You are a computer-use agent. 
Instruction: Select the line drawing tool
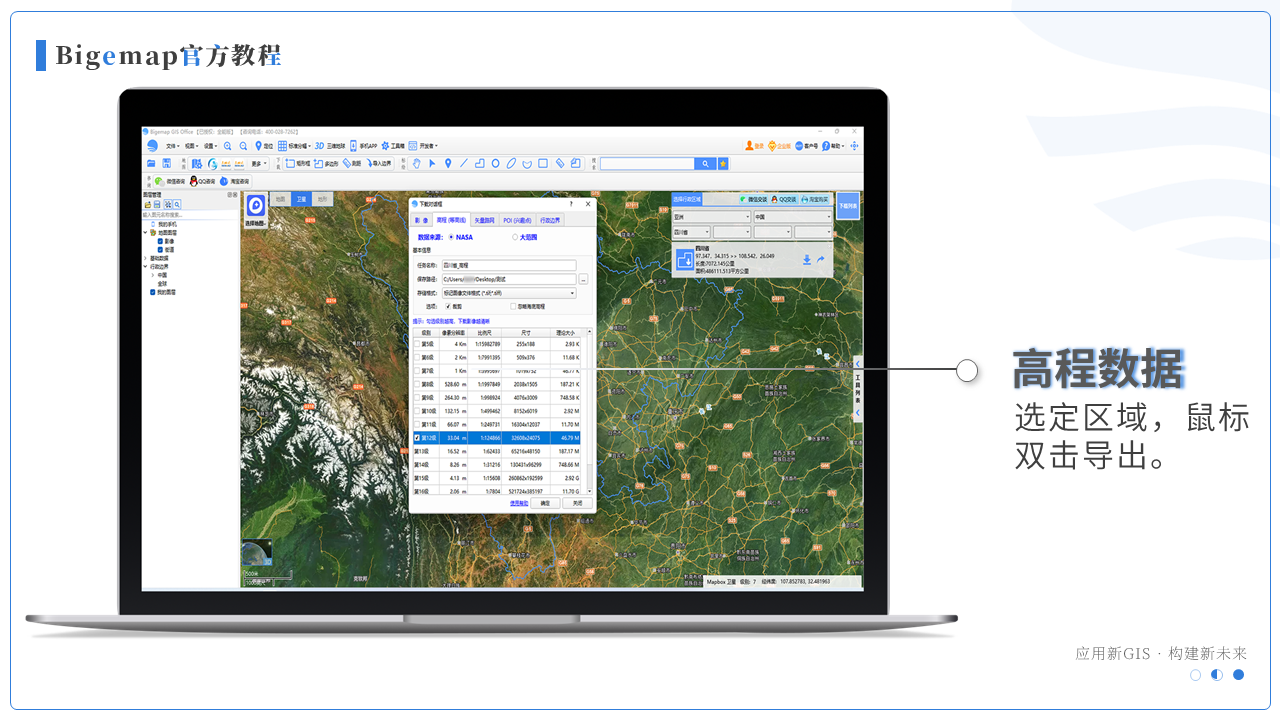tap(464, 163)
